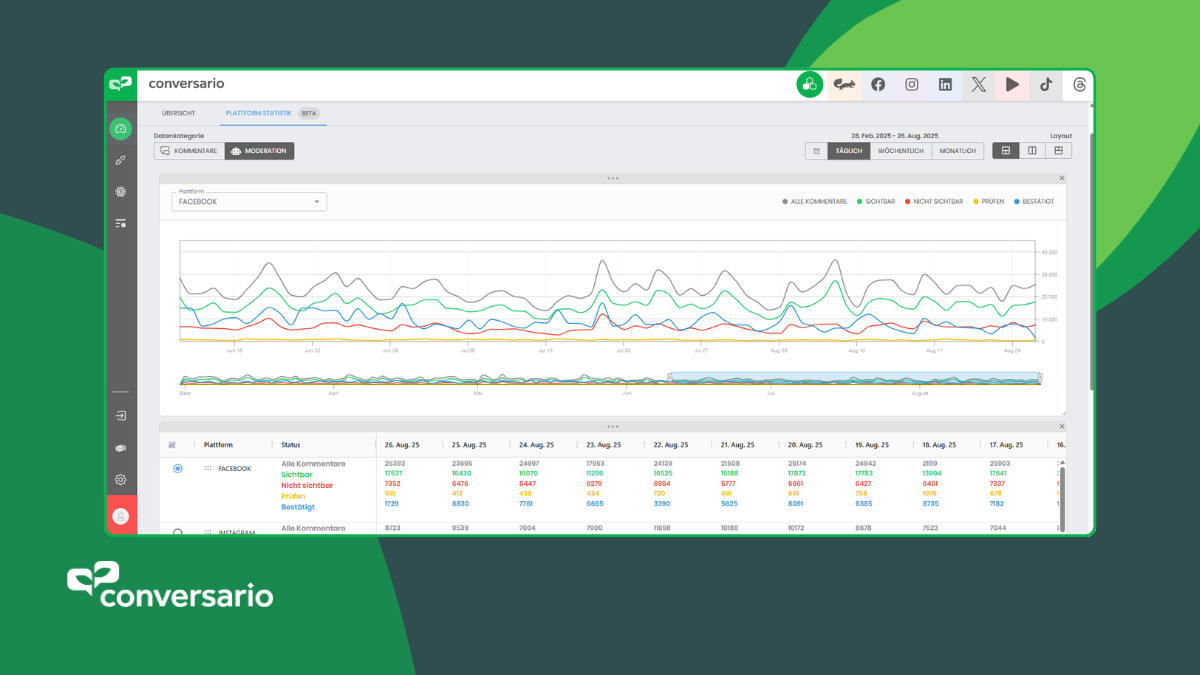The height and width of the screenshot is (675, 1200).
Task: Open the chip processor icon in sidebar
Action: click(x=120, y=191)
